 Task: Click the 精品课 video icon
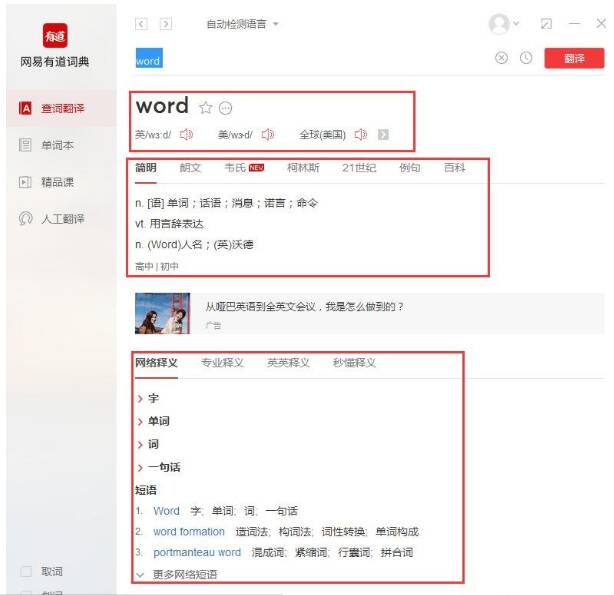click(x=25, y=182)
